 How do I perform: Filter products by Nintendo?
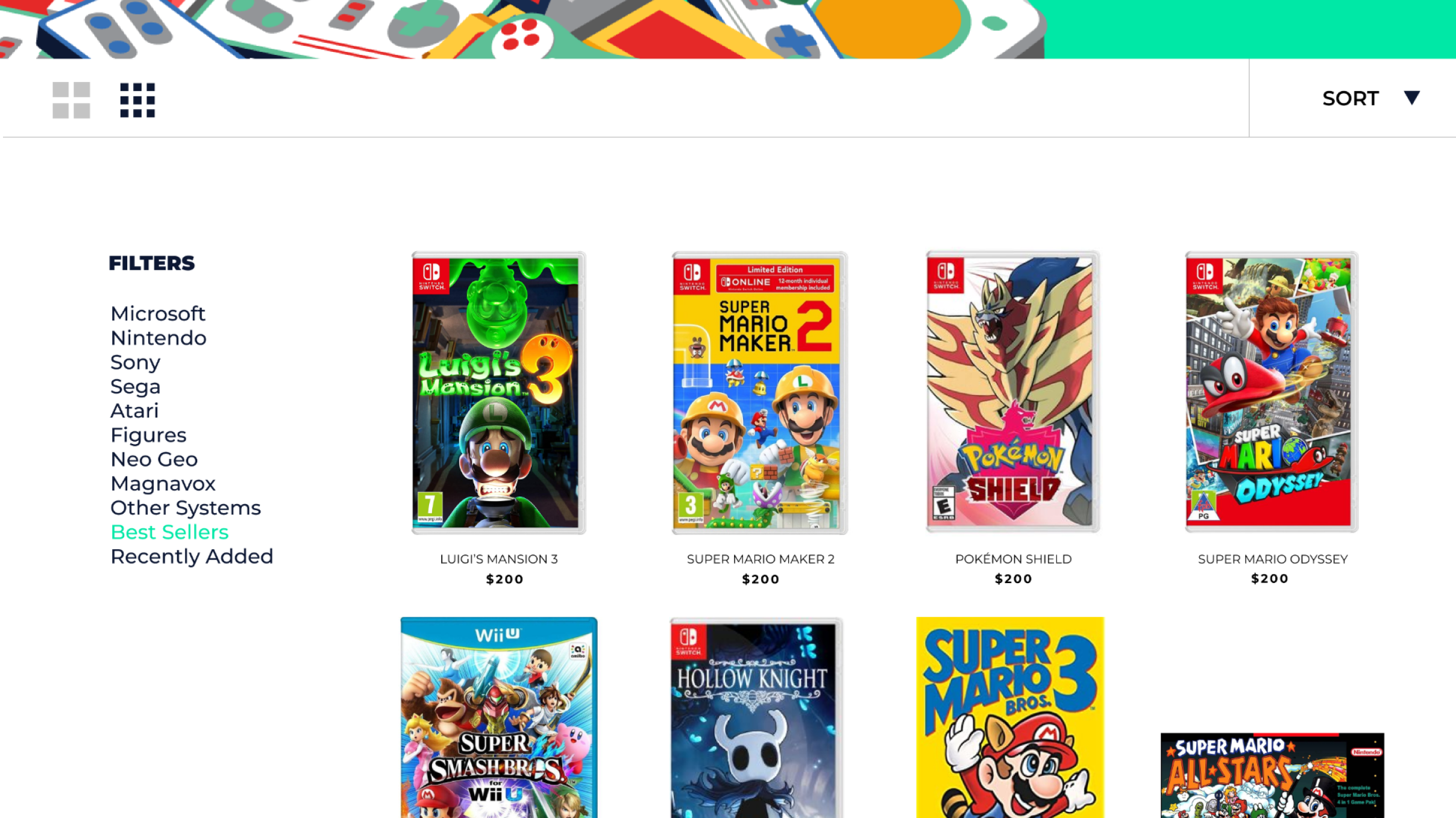158,338
